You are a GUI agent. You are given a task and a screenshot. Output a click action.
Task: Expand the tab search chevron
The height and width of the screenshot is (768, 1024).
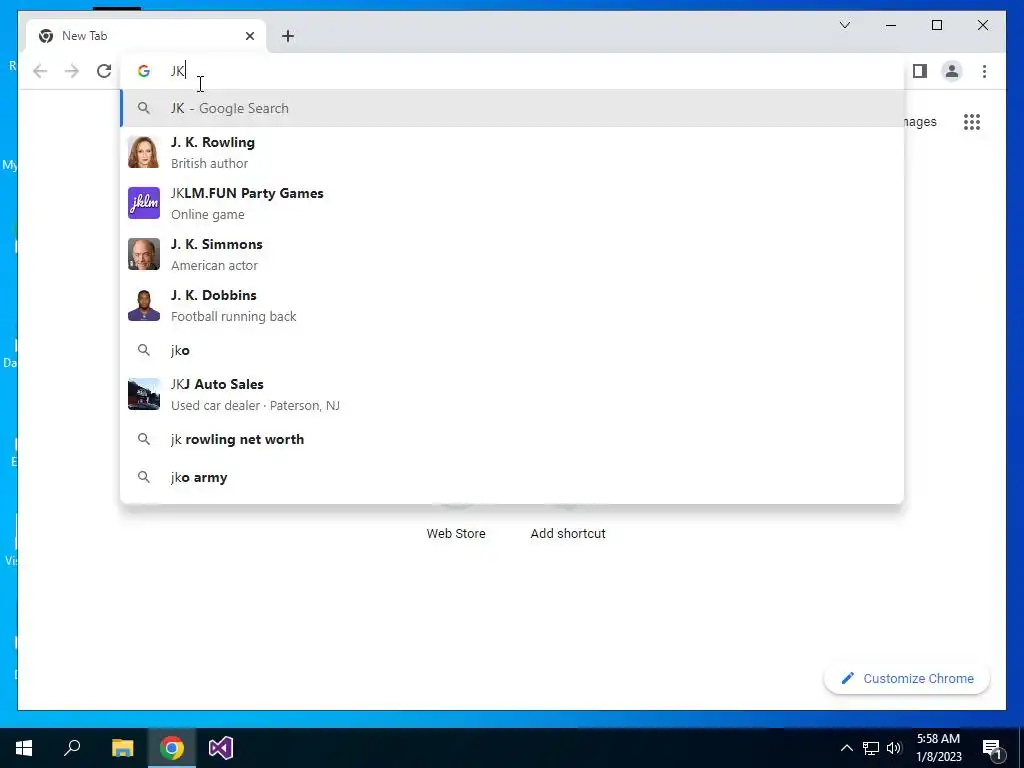pyautogui.click(x=844, y=25)
